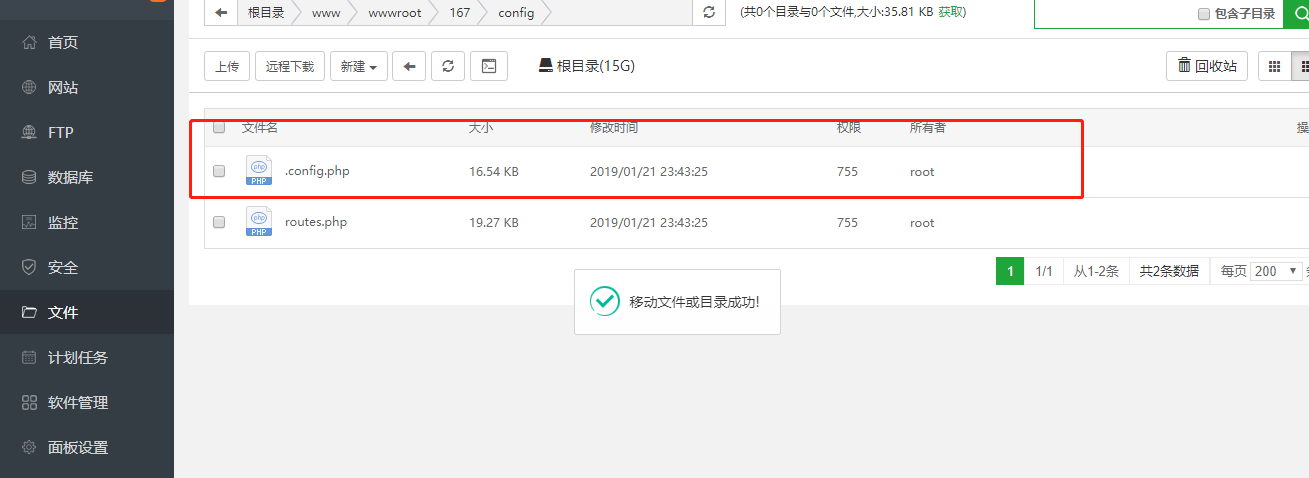The image size is (1309, 478).
Task: Click the 共2条数据 pagination text
Action: point(1169,271)
